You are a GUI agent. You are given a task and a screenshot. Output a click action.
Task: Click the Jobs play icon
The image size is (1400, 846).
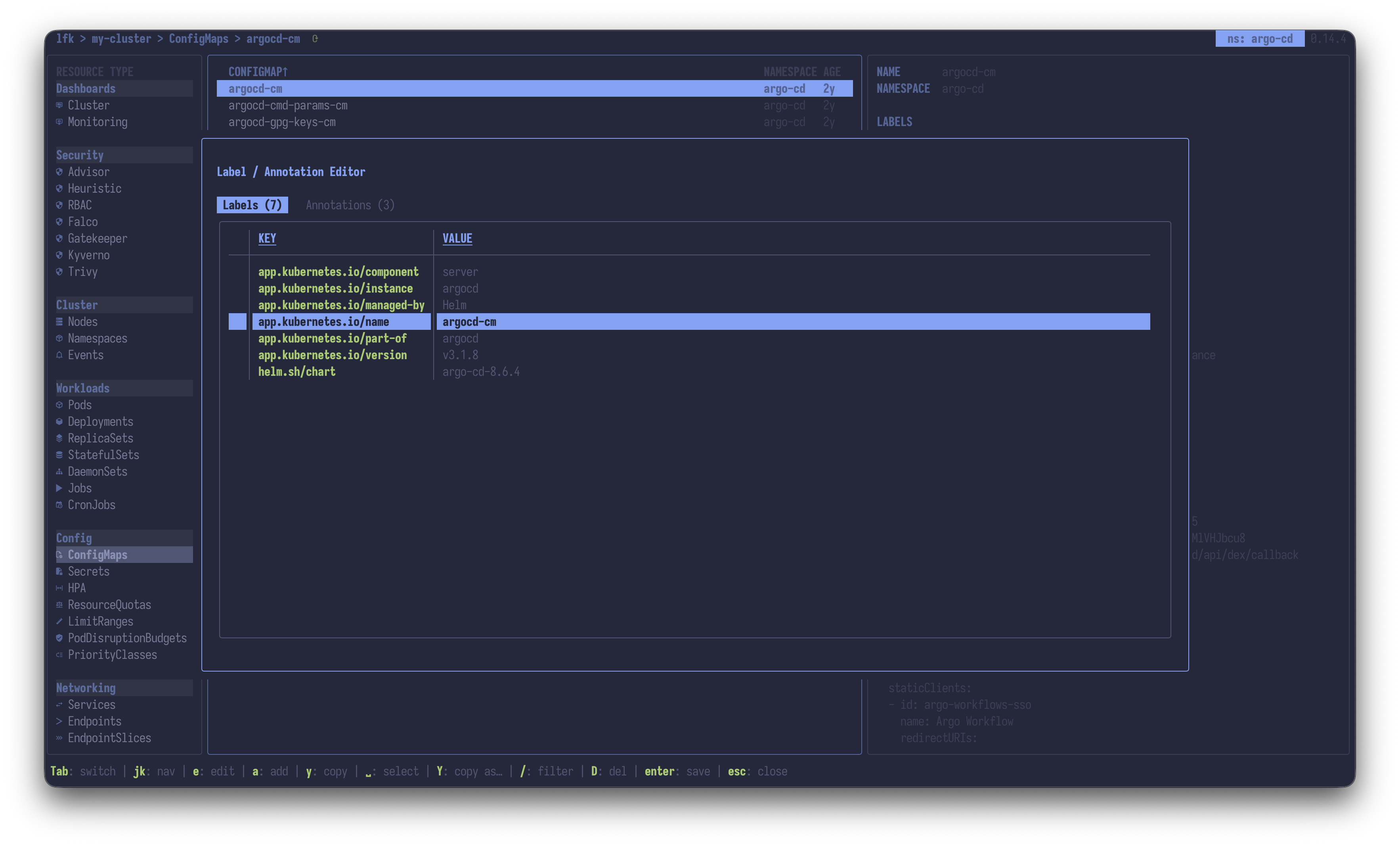(59, 488)
